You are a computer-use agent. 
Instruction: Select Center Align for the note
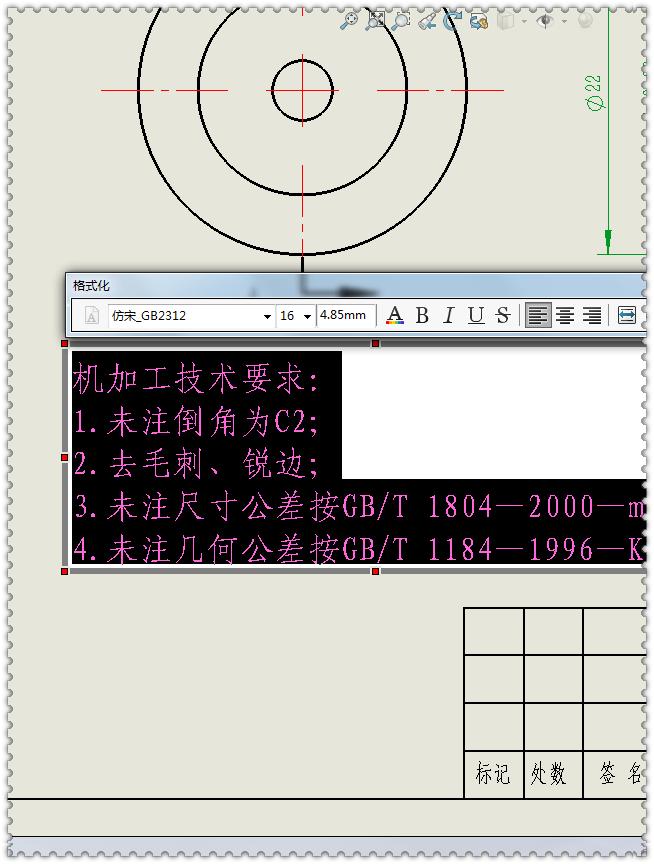click(x=565, y=316)
